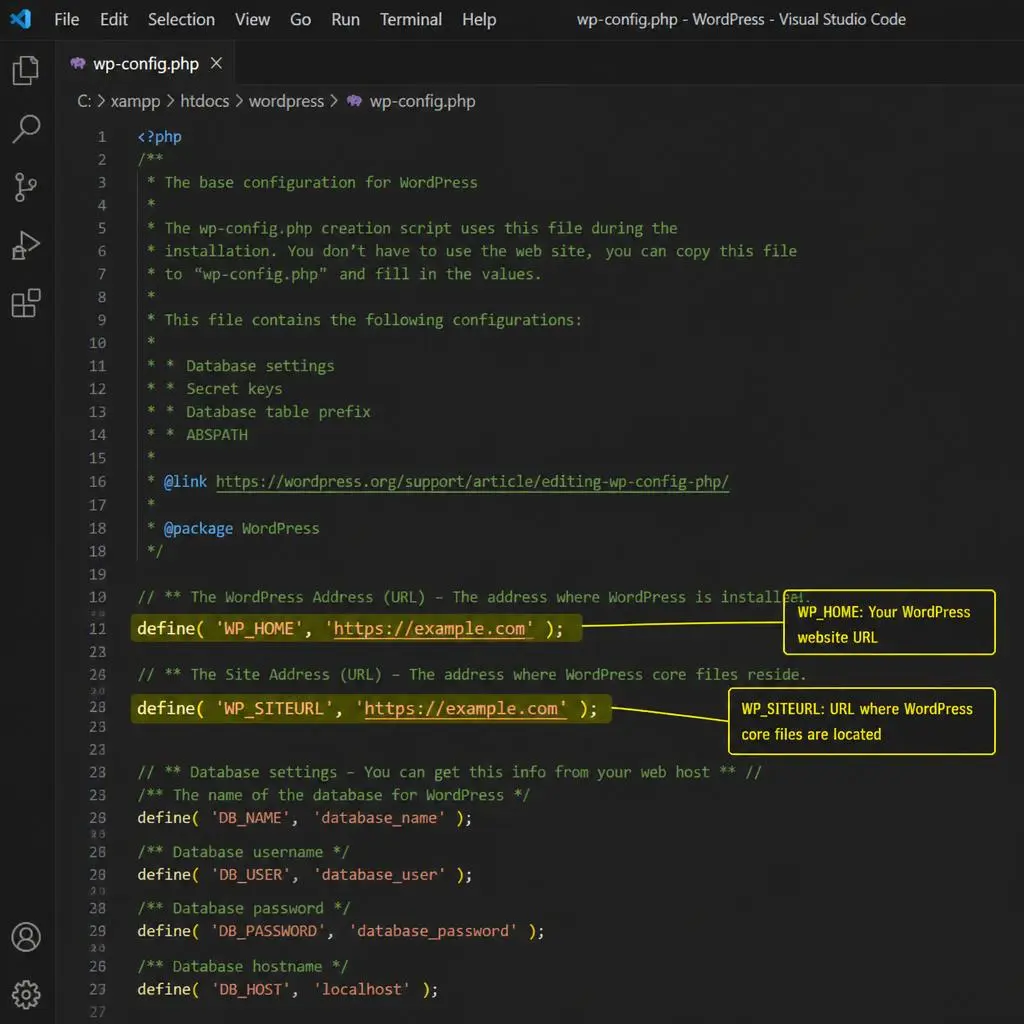This screenshot has width=1024, height=1024.
Task: Click the 'WP_HOME' constant string
Action: coord(259,628)
